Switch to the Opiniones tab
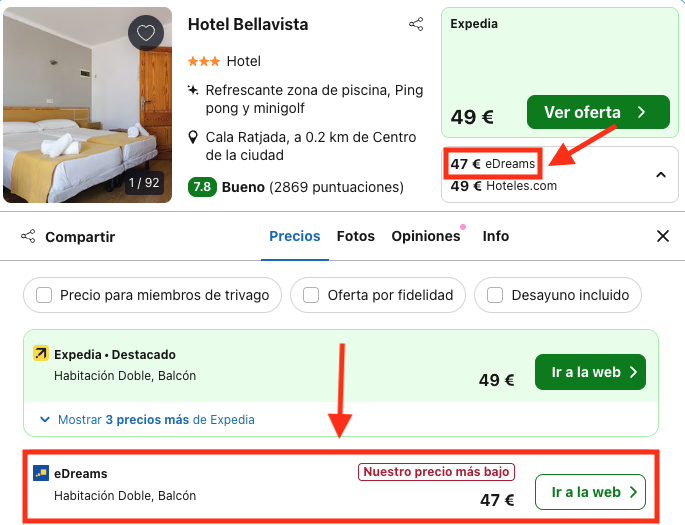 (x=425, y=237)
